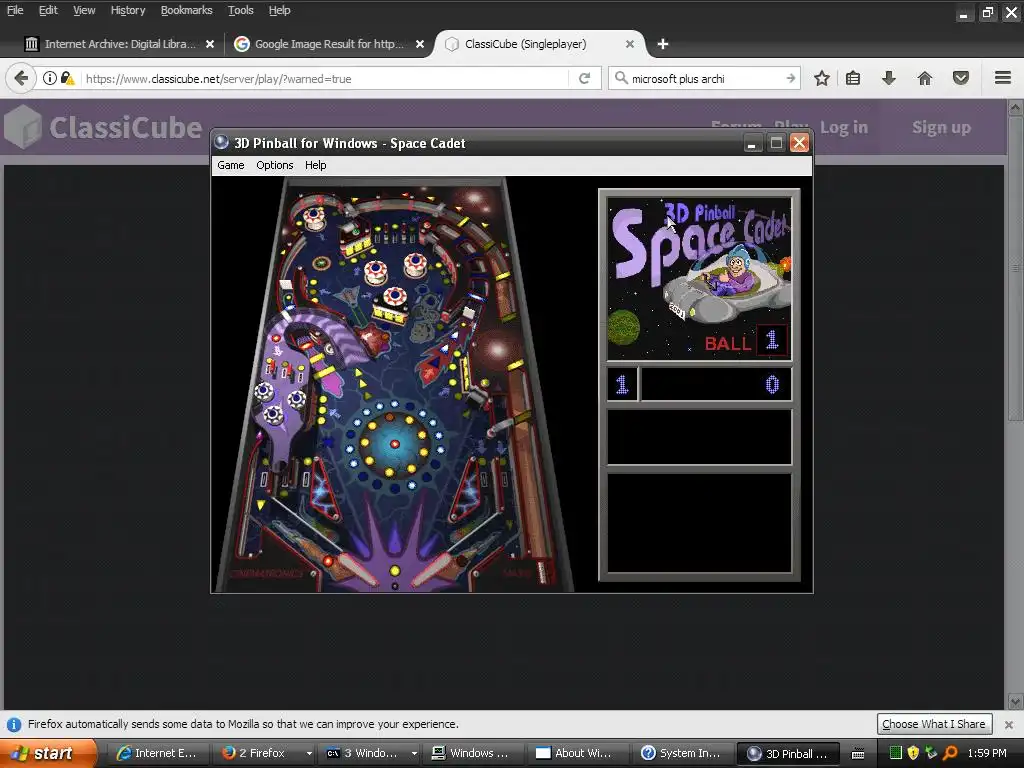Open Firefox File menu

click(15, 10)
